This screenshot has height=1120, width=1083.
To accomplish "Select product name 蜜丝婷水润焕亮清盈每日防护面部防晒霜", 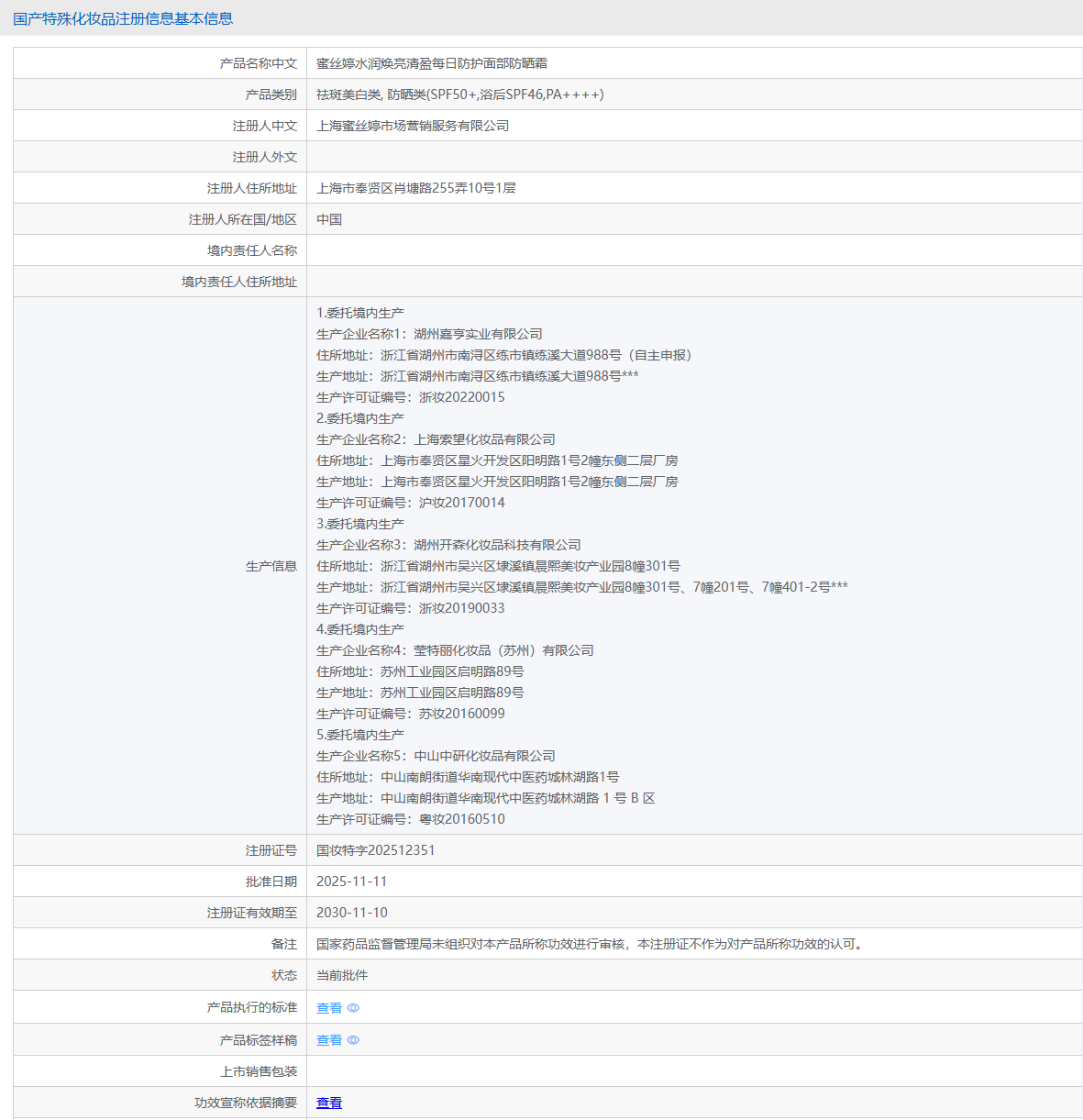I will tap(432, 63).
